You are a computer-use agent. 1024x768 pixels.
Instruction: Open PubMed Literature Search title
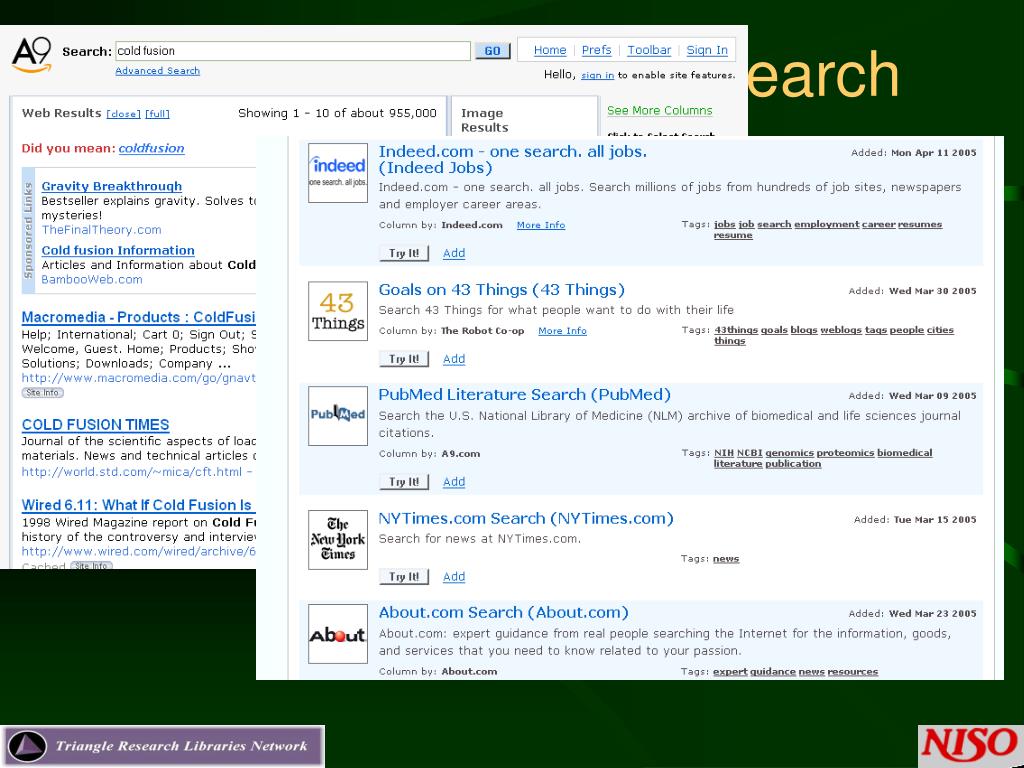[524, 394]
